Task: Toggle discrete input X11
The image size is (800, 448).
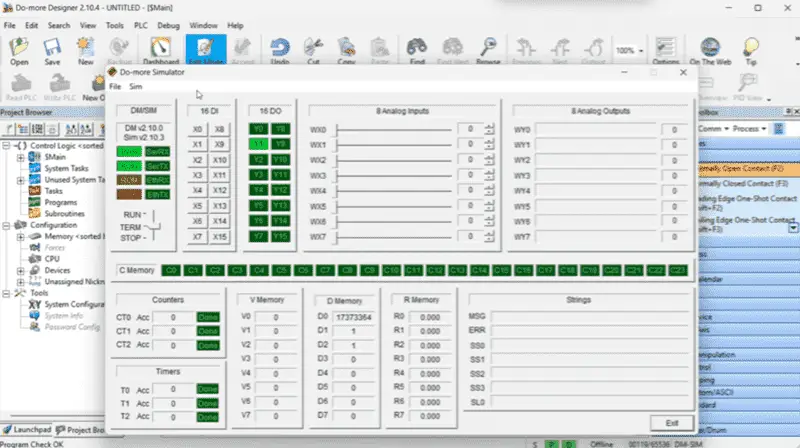Action: [219, 175]
